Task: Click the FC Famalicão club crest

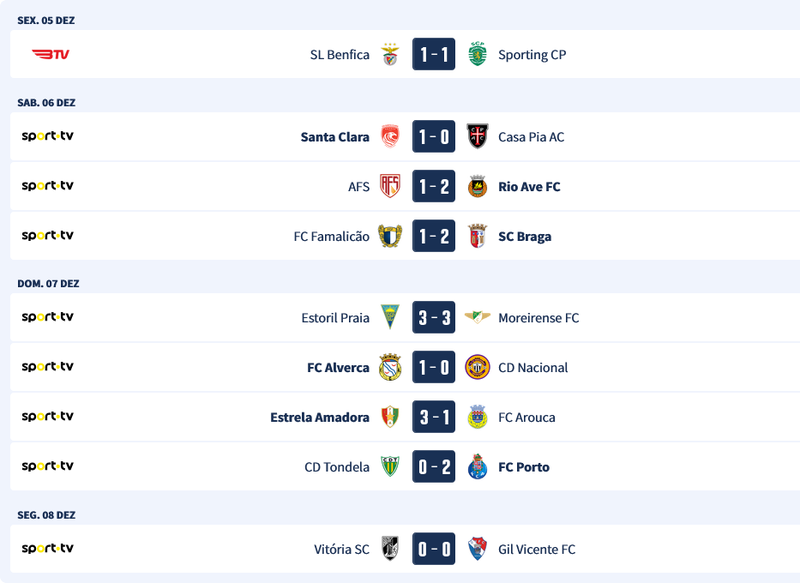Action: [390, 236]
